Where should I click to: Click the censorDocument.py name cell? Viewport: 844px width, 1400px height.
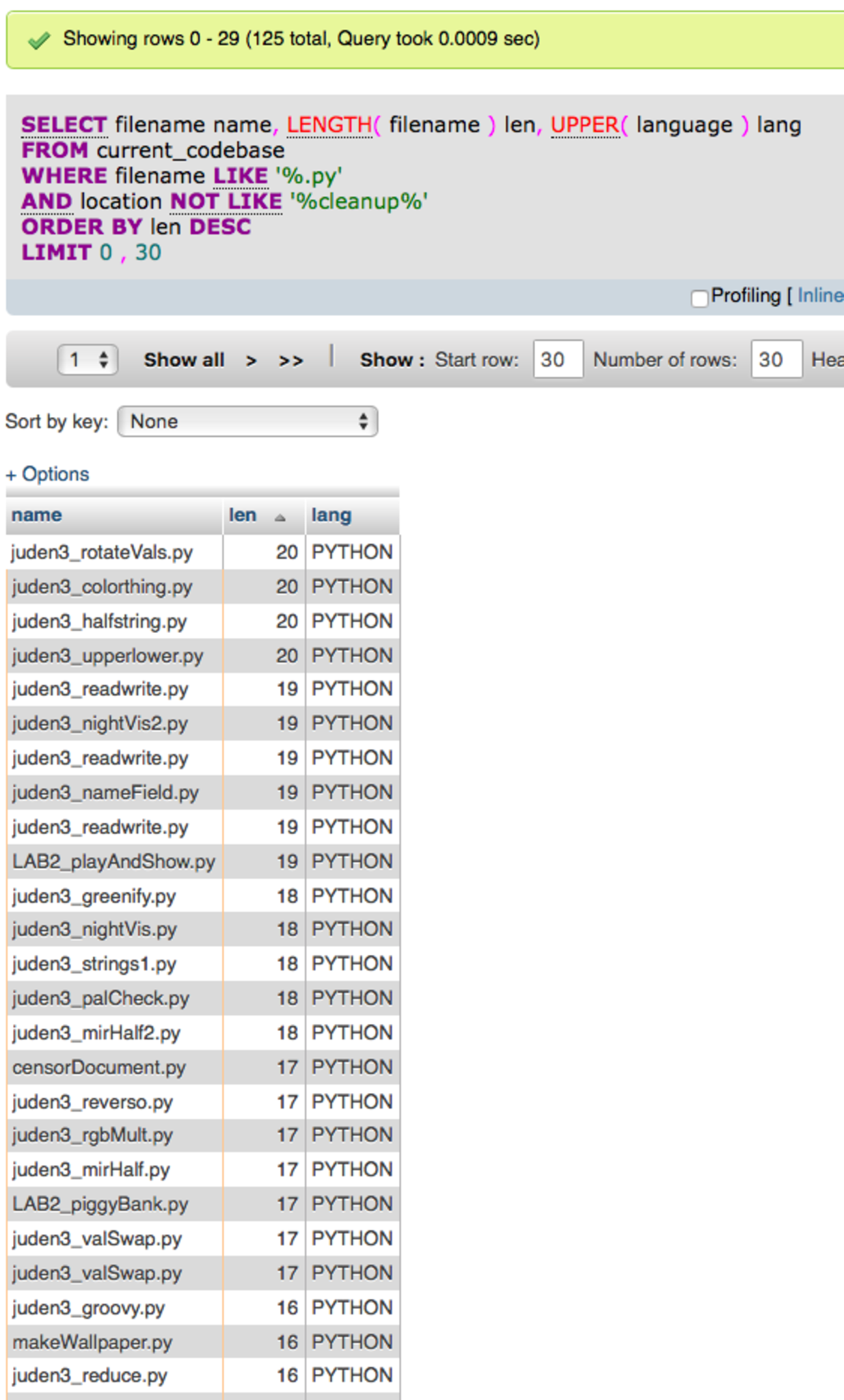pos(99,1067)
